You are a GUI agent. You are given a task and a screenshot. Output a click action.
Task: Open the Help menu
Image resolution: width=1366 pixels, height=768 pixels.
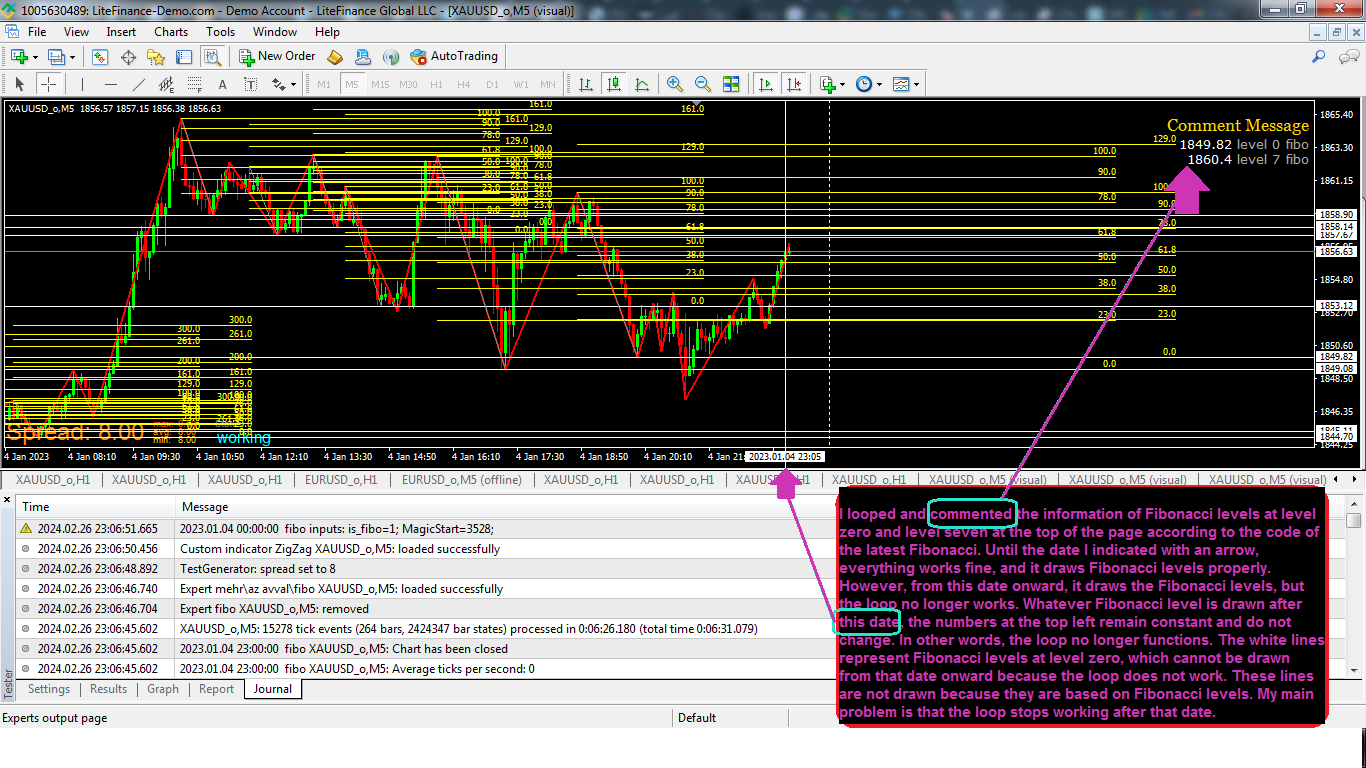tap(327, 32)
